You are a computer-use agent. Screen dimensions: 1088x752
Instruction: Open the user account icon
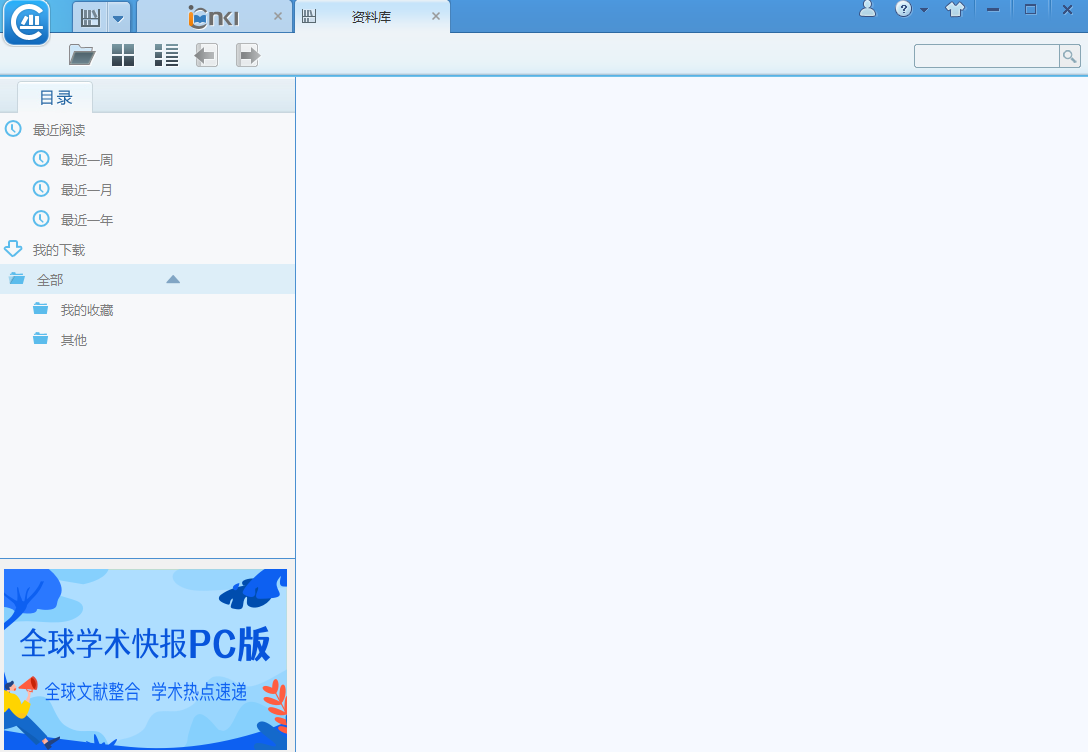tap(867, 9)
